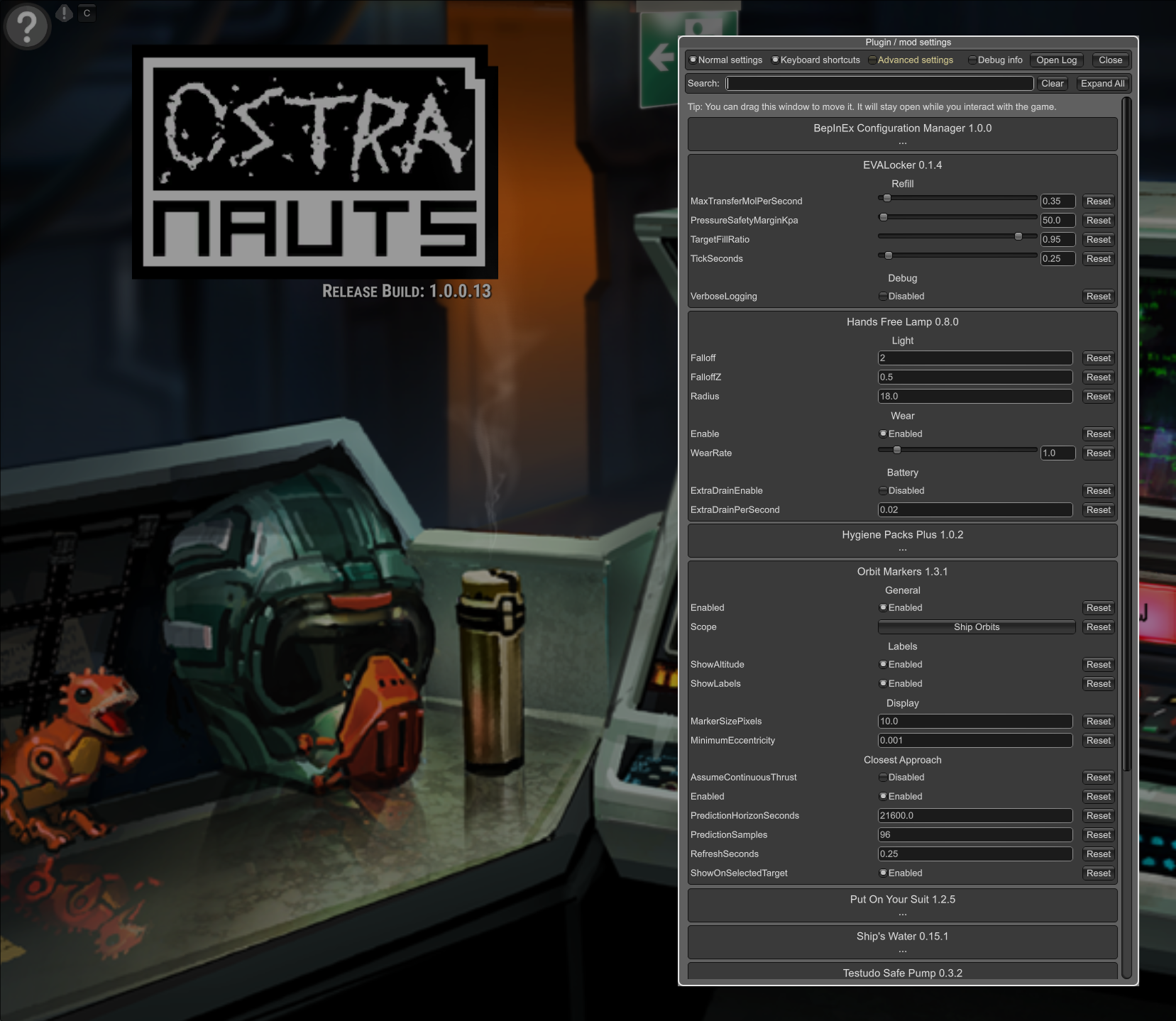Enable VerboseLogging toggle
The image size is (1176, 1021).
pyautogui.click(x=902, y=297)
